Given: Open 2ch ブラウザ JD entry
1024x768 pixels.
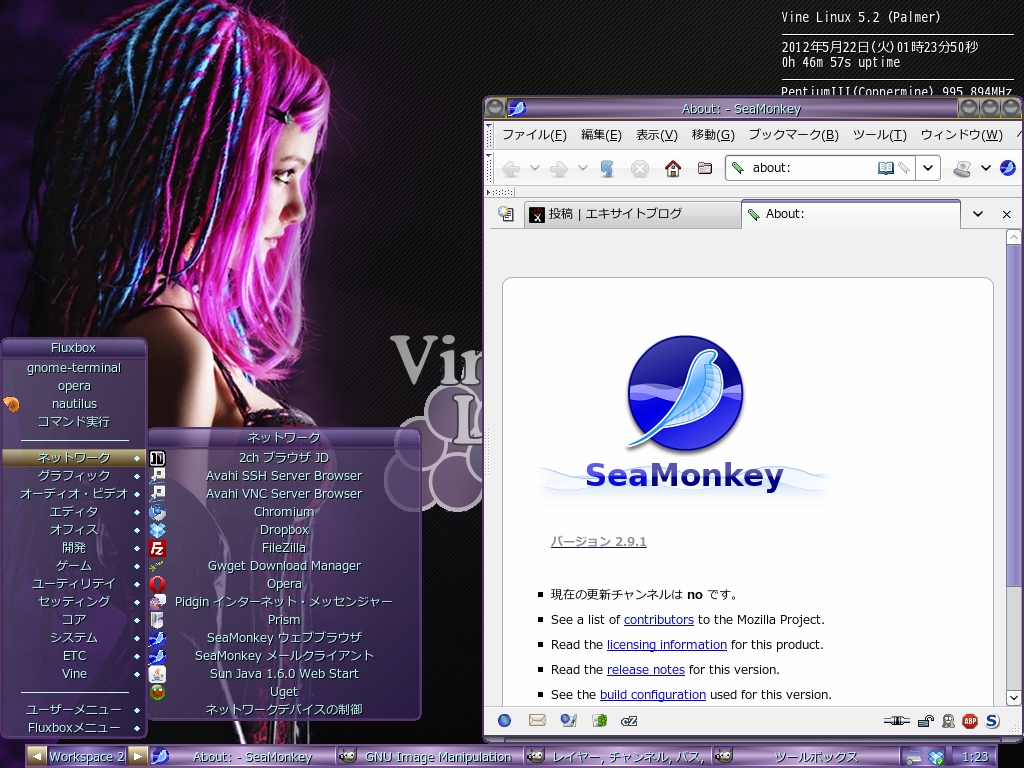Looking at the screenshot, I should tap(284, 458).
